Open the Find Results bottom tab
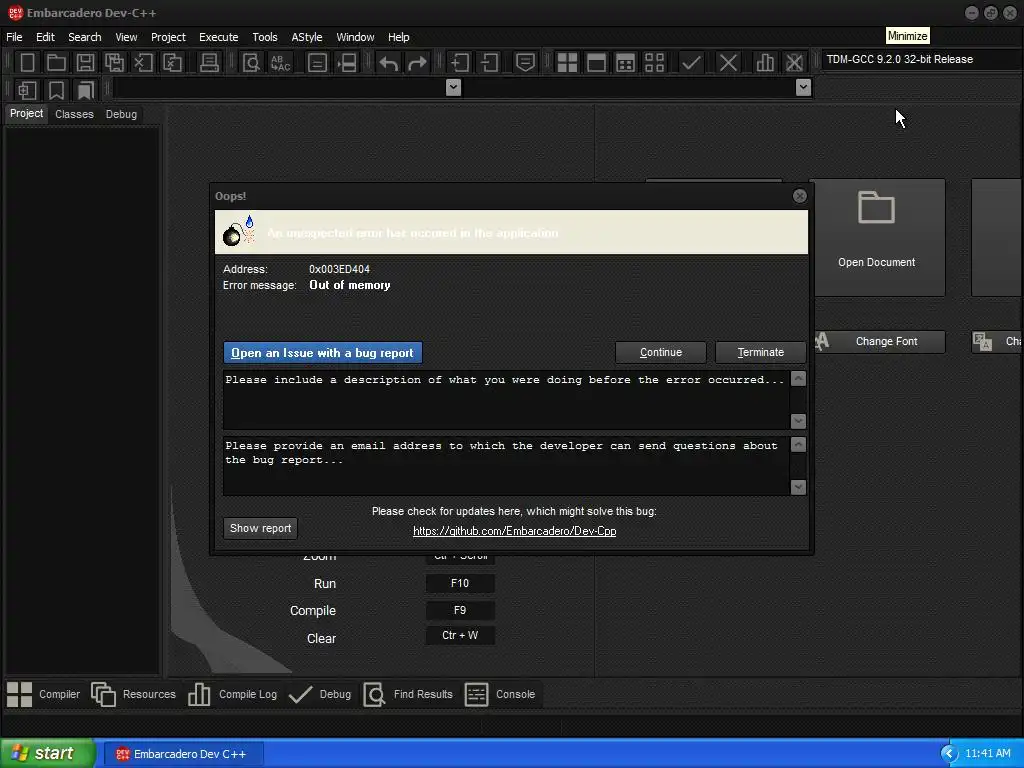Image resolution: width=1024 pixels, height=768 pixels. coord(408,694)
